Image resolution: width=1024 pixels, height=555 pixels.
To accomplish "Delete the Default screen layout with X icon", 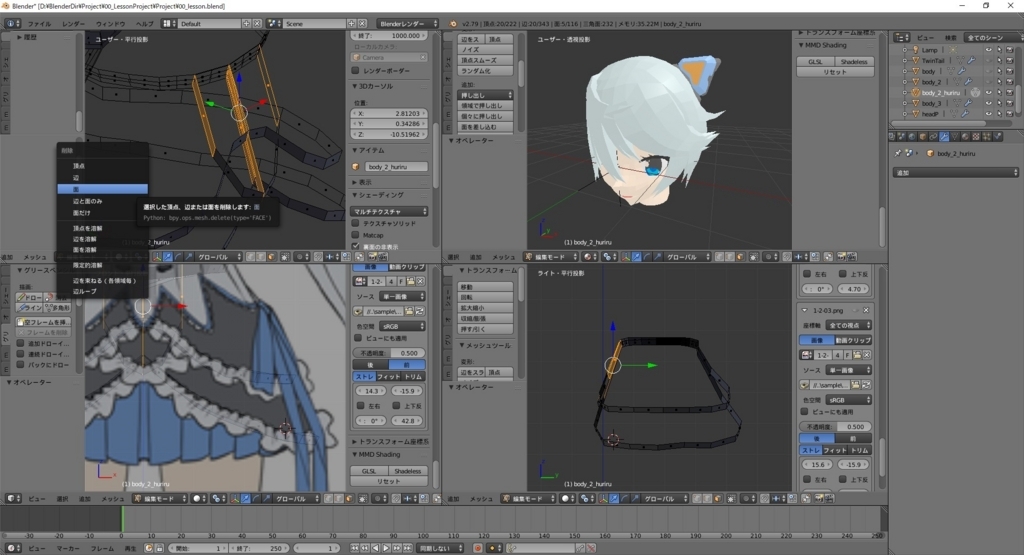I will pos(257,24).
